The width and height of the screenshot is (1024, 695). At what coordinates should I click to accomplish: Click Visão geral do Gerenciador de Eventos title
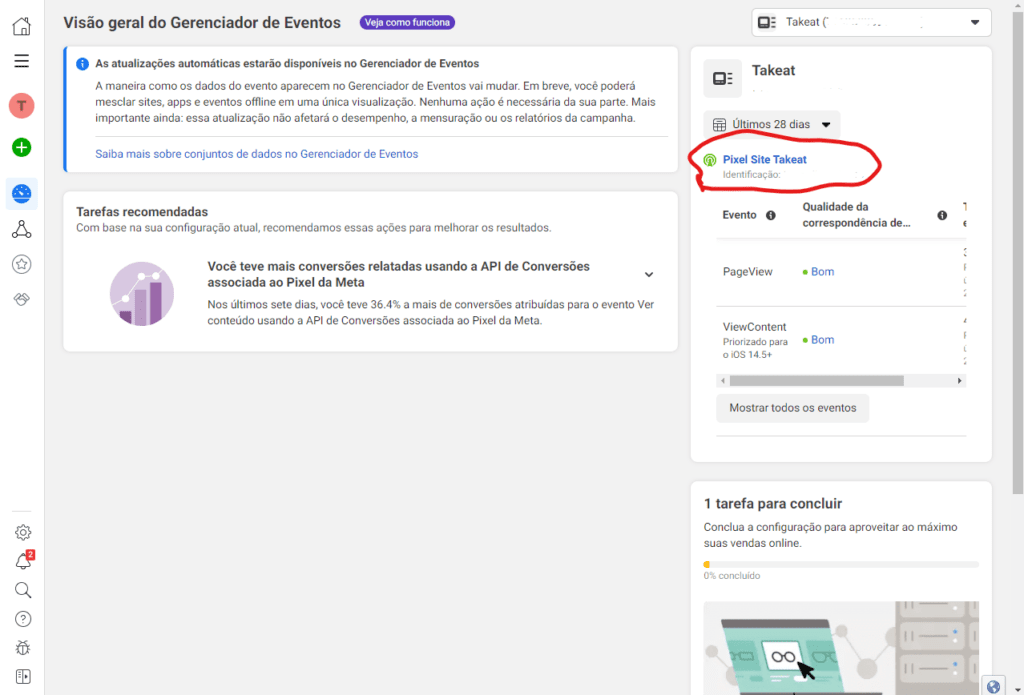(x=202, y=22)
